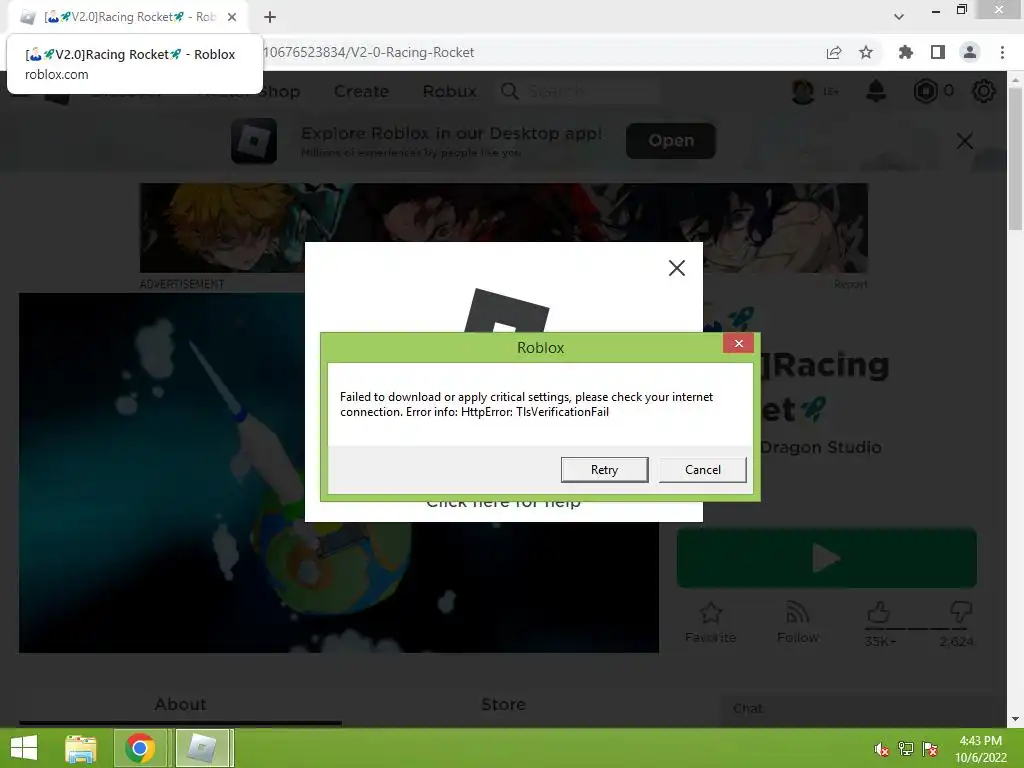
Task: Open the Create tab on Roblox navbar
Action: pyautogui.click(x=361, y=91)
